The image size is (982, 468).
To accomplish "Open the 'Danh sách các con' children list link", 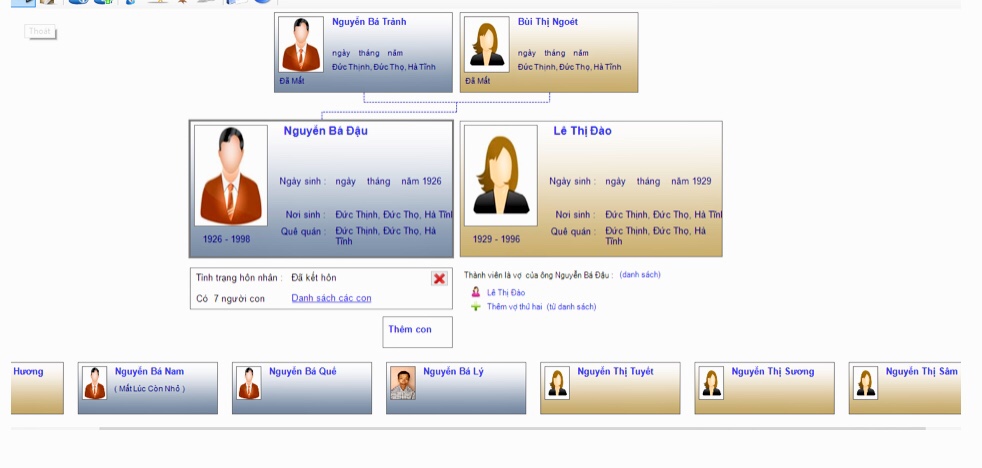I will click(x=331, y=298).
